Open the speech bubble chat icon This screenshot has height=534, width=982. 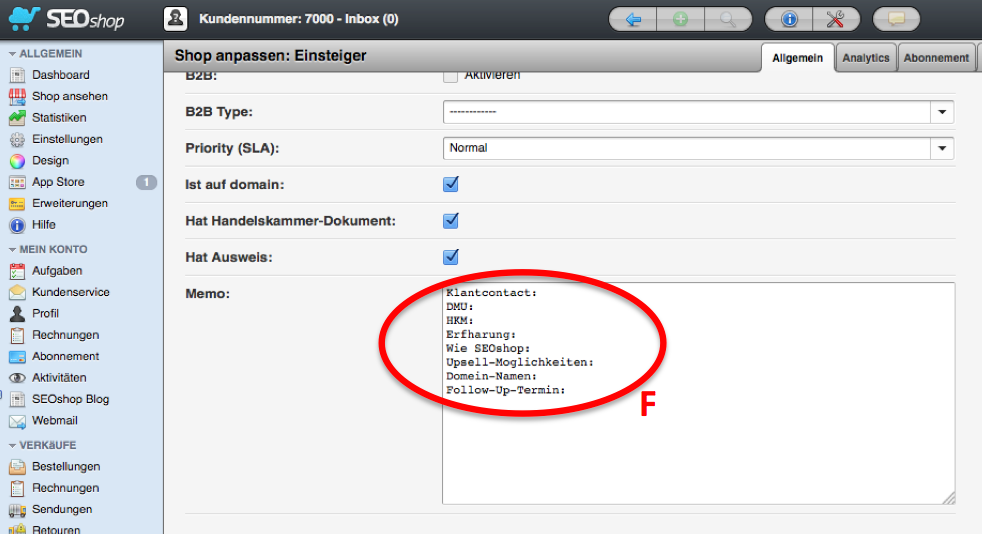(x=896, y=19)
